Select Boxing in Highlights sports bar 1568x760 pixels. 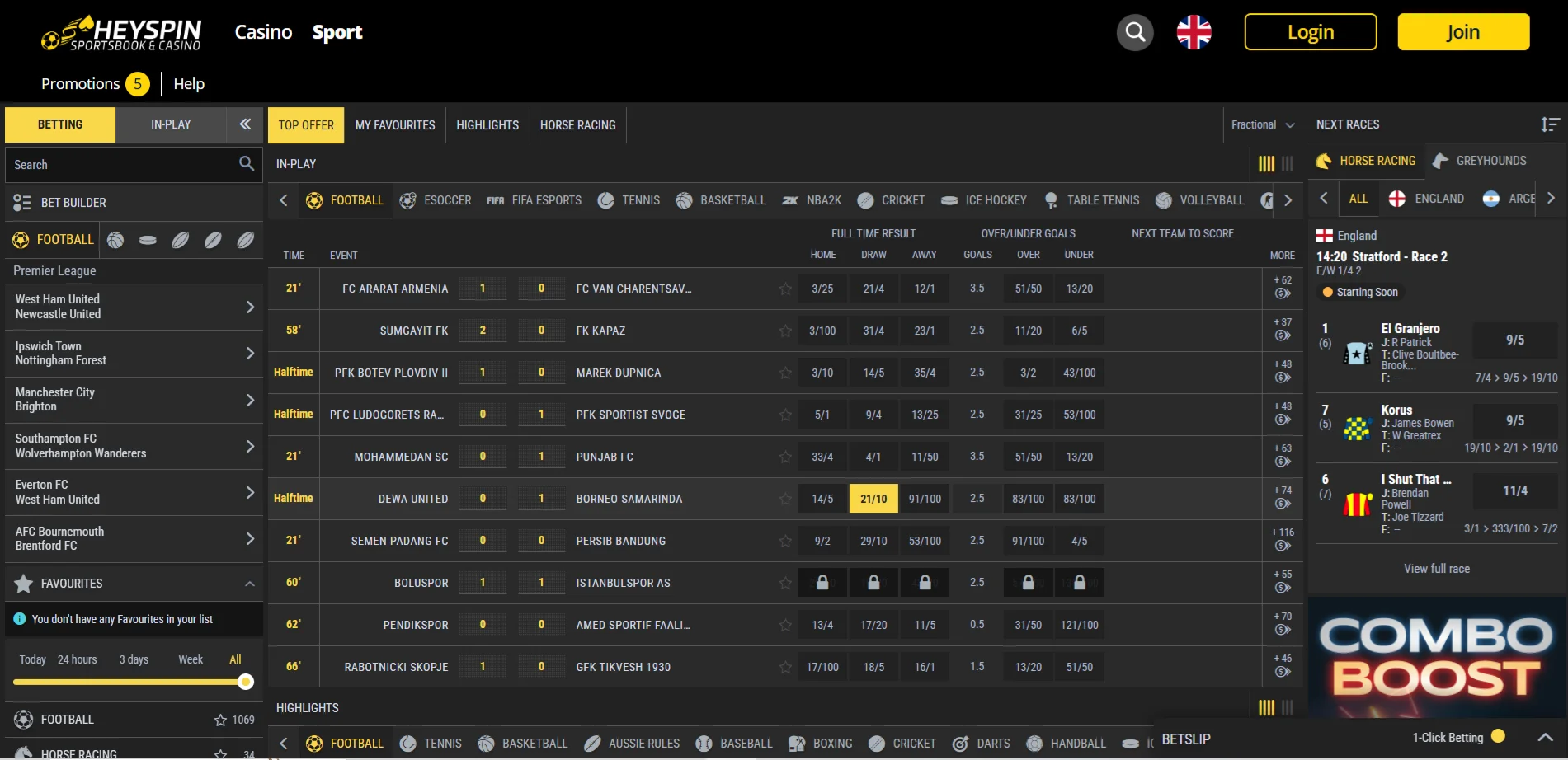coord(822,744)
